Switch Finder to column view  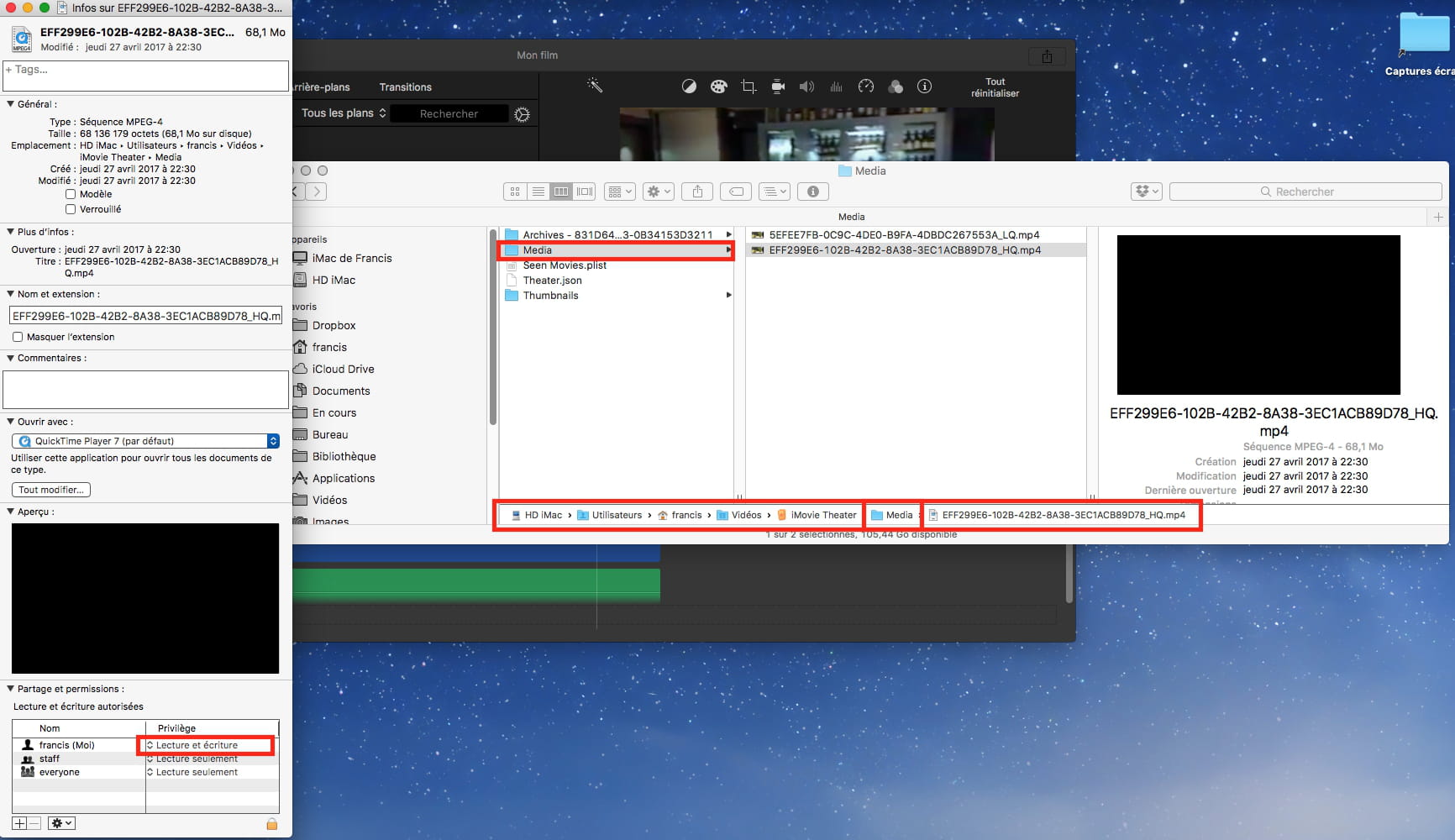[x=561, y=192]
